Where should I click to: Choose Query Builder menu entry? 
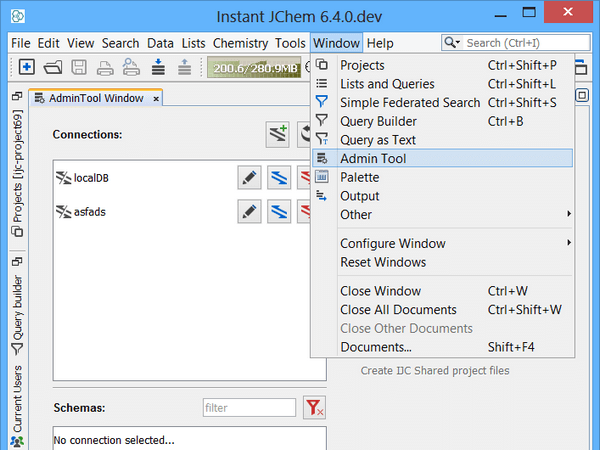click(378, 122)
